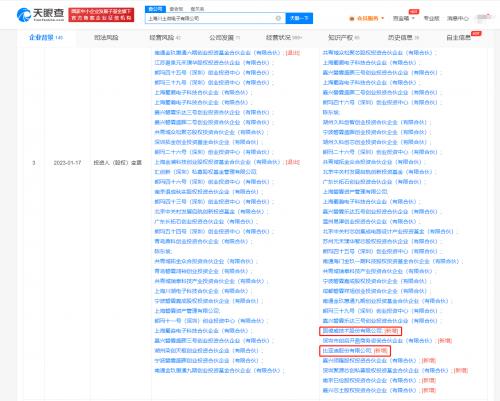Viewport: 500px width, 401px height.
Task: Open the user avatar in the header
Action: [484, 18]
